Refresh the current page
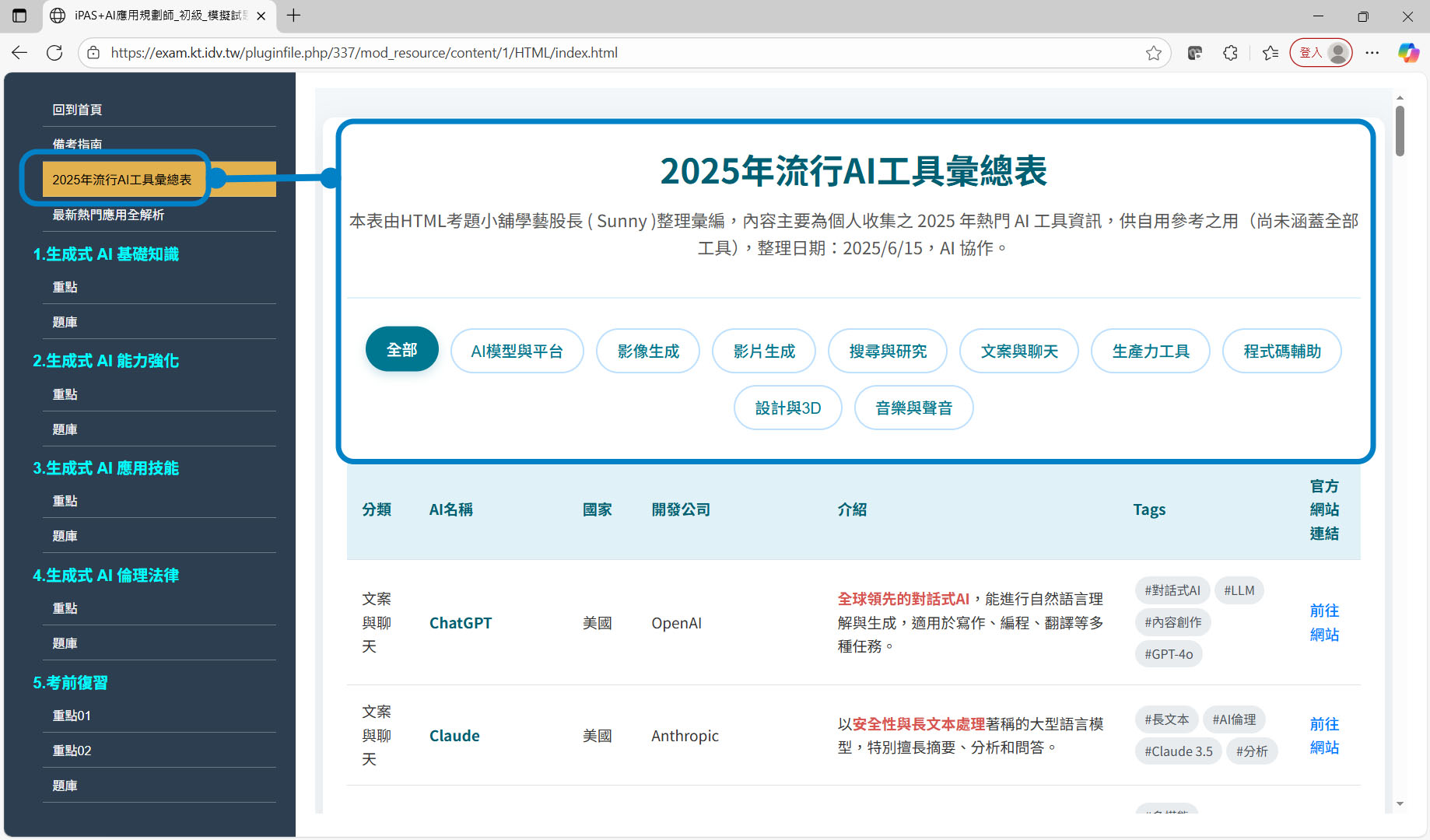 coord(54,53)
